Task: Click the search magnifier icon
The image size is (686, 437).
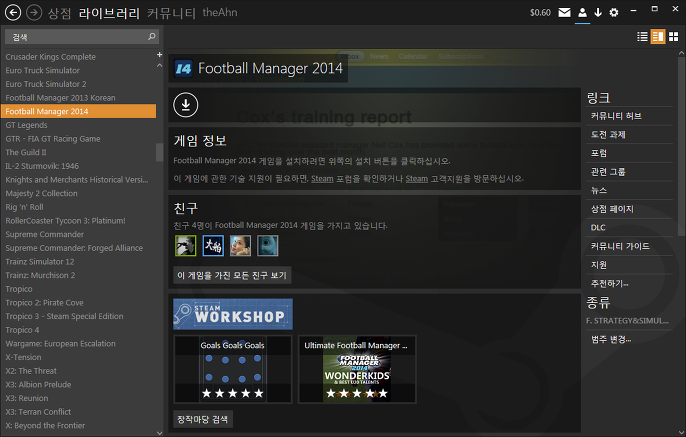Action: click(x=151, y=37)
